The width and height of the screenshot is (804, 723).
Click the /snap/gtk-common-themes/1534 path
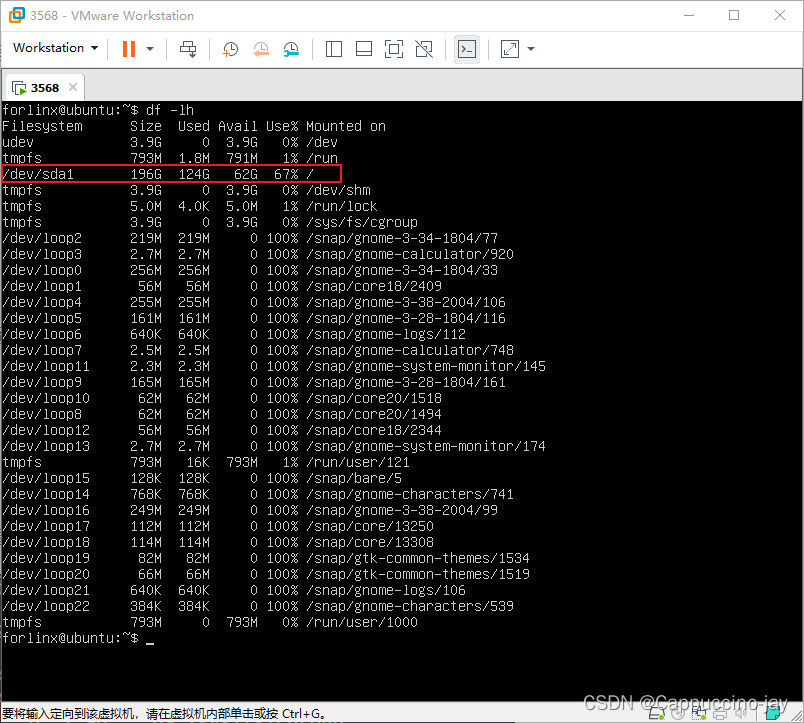tap(418, 558)
